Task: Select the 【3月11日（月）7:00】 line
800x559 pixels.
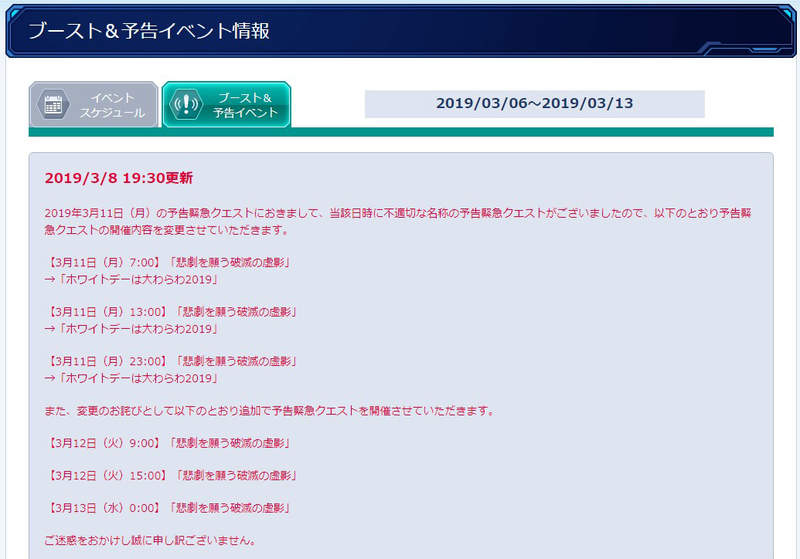Action: (169, 263)
